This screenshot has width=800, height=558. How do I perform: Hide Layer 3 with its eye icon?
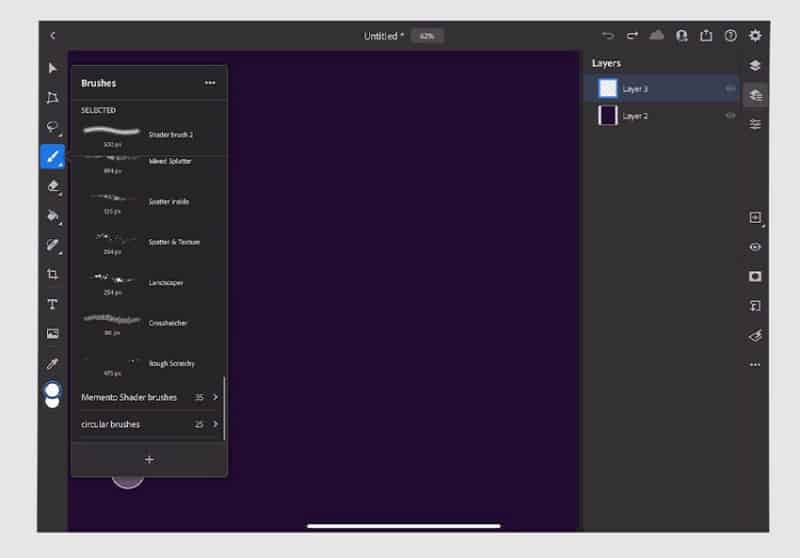(730, 89)
